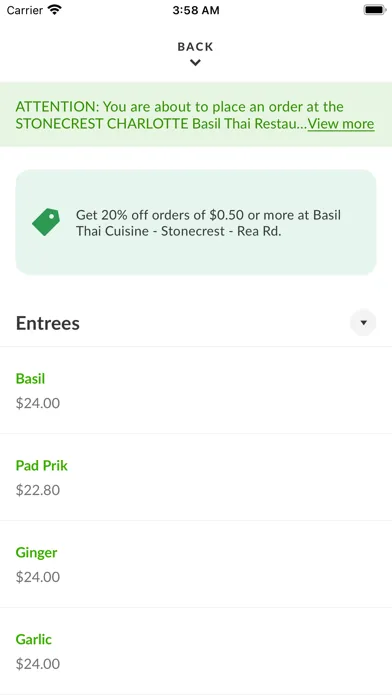The height and width of the screenshot is (696, 392).
Task: Tap the $24.00 price under Ginger
Action: point(38,577)
